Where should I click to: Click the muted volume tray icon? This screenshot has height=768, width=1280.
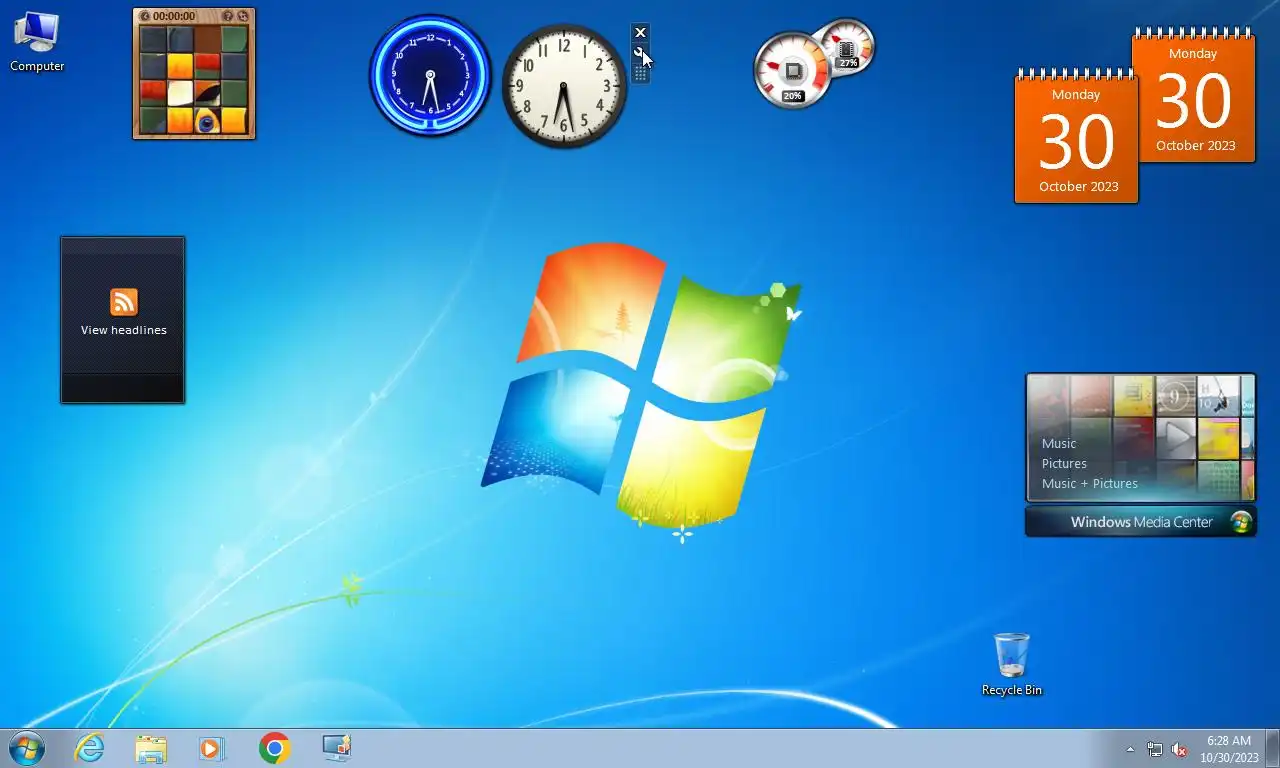pos(1179,749)
